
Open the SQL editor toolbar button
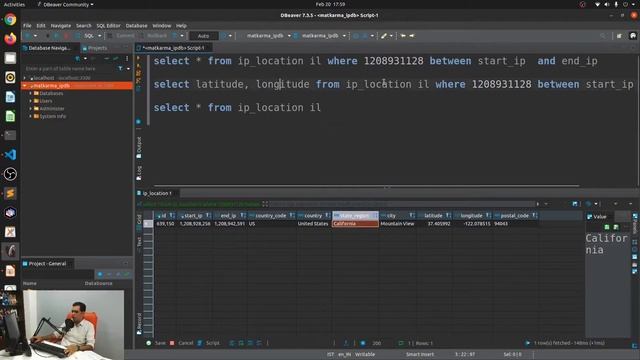click(x=88, y=36)
